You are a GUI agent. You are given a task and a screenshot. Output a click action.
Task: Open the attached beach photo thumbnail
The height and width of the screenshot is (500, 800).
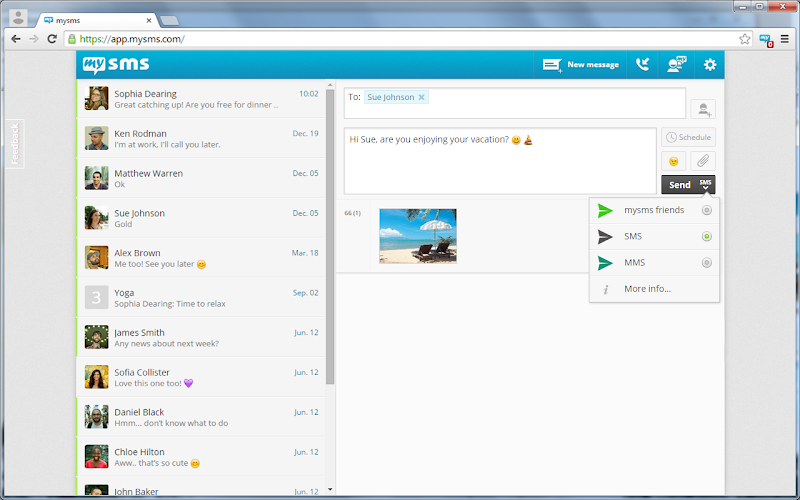418,236
